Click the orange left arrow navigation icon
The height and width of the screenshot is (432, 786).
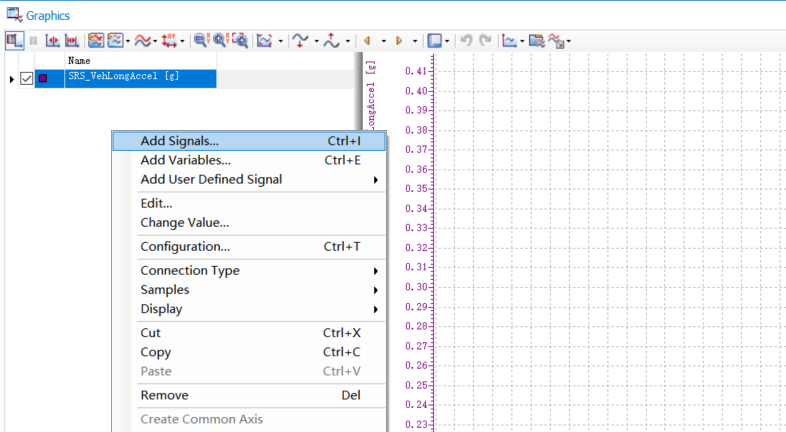[x=367, y=41]
